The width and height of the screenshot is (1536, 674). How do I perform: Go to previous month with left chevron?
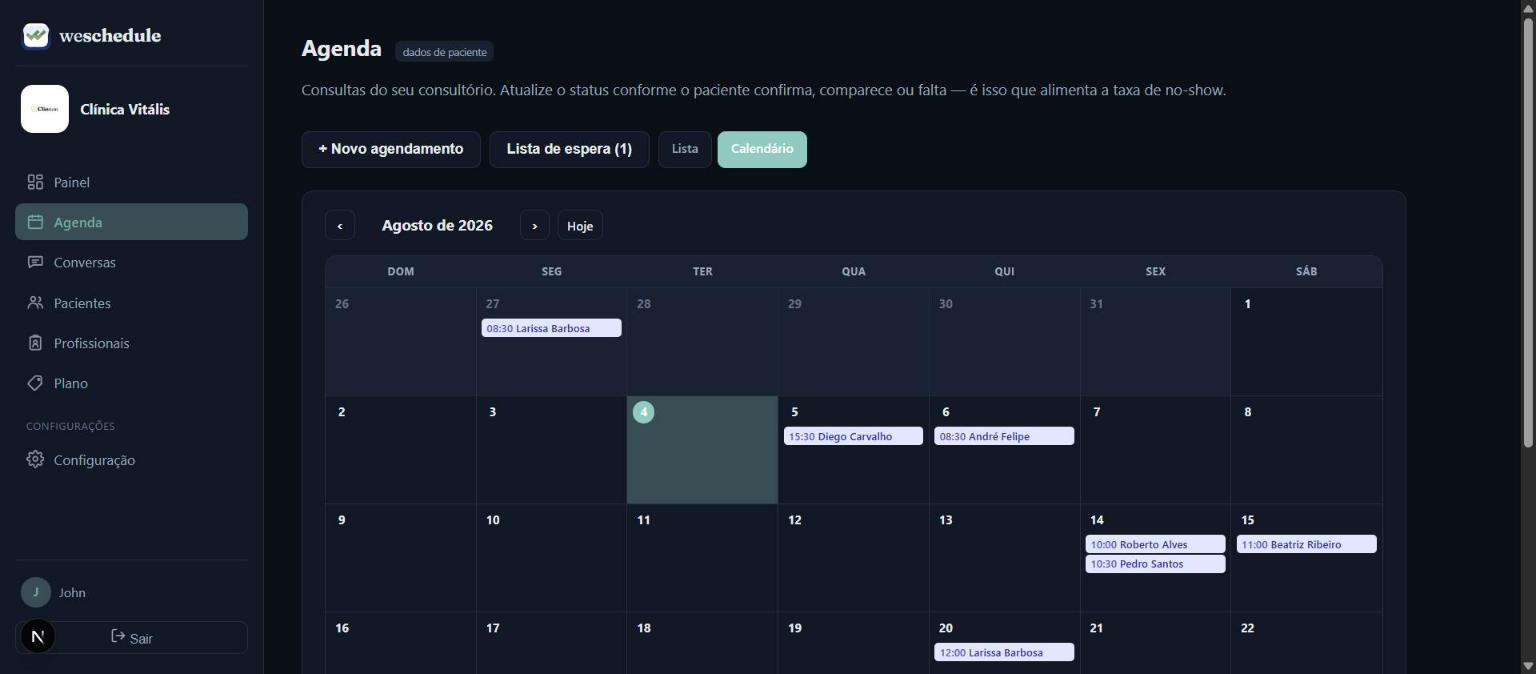click(340, 226)
